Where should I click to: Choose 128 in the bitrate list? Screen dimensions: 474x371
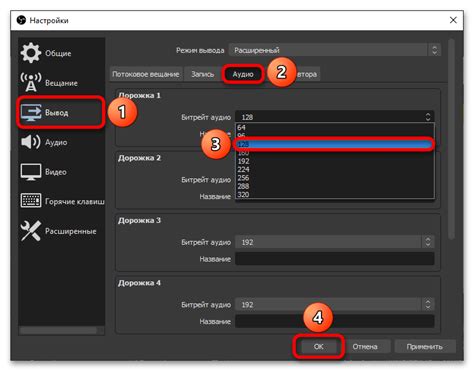click(x=335, y=144)
